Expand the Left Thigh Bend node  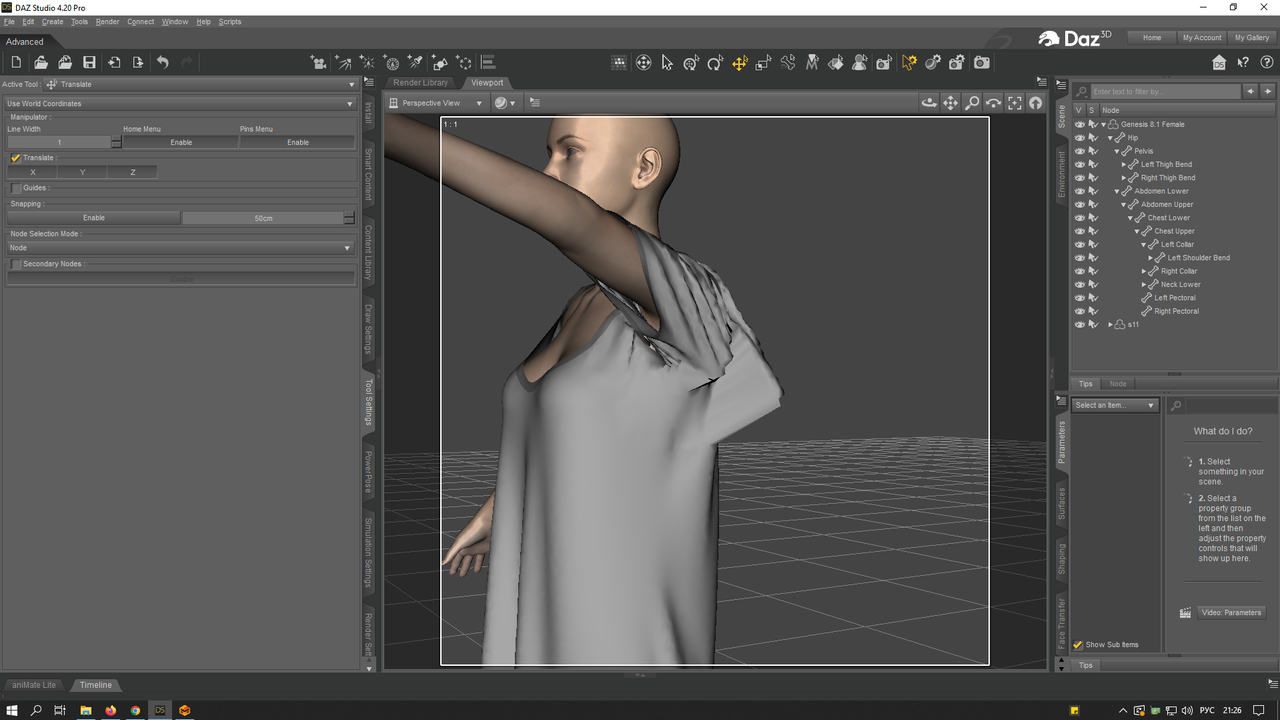coord(1124,165)
